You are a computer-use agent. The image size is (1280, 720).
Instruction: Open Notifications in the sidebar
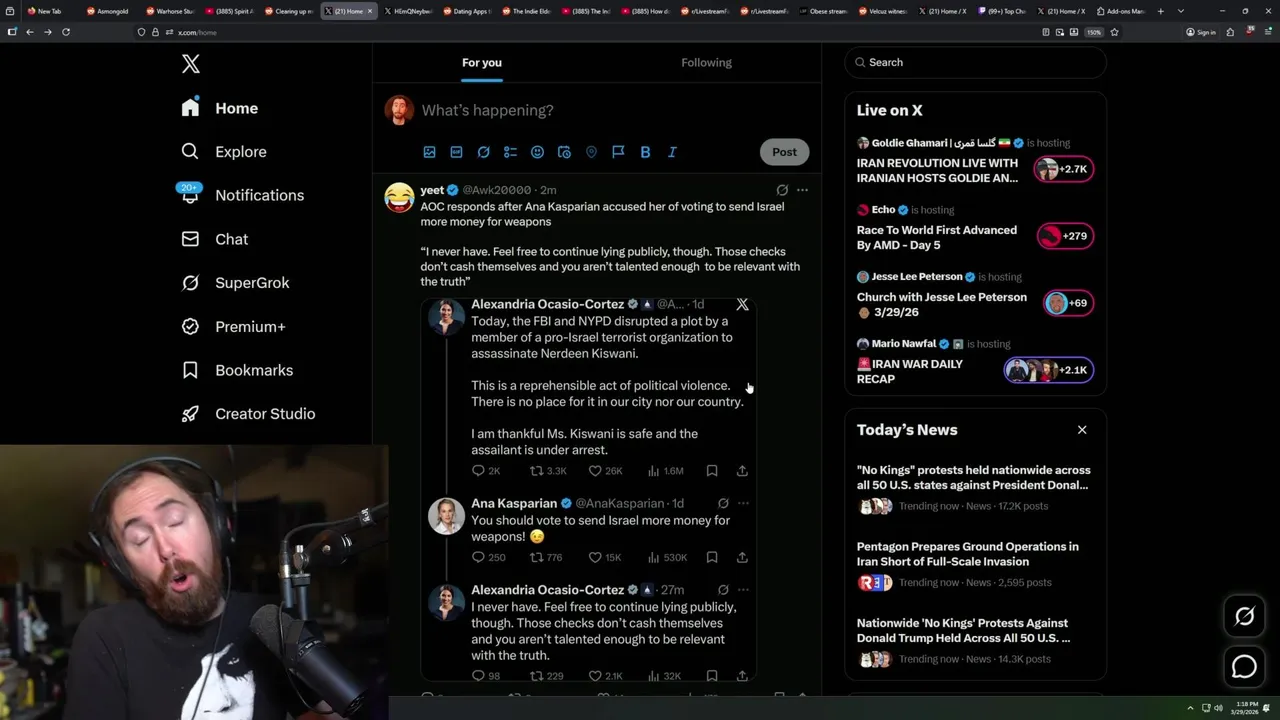[241, 195]
